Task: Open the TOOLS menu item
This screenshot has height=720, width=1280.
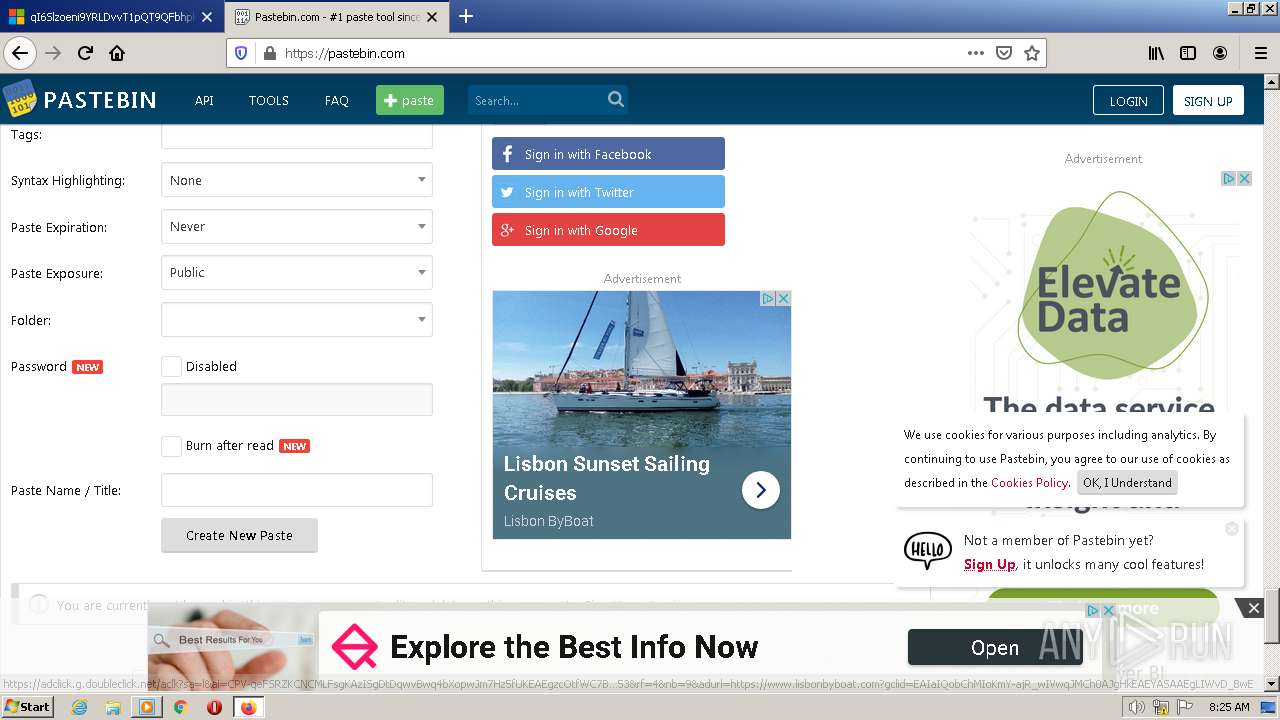Action: tap(269, 100)
